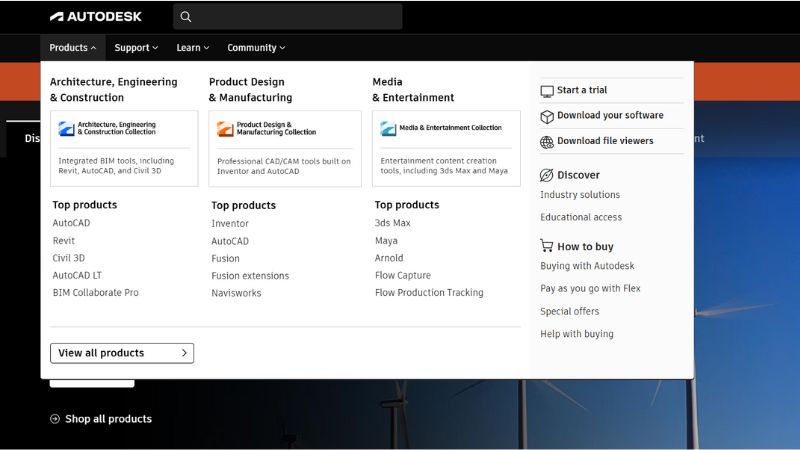
Task: Open the Learn dropdown
Action: click(x=193, y=47)
